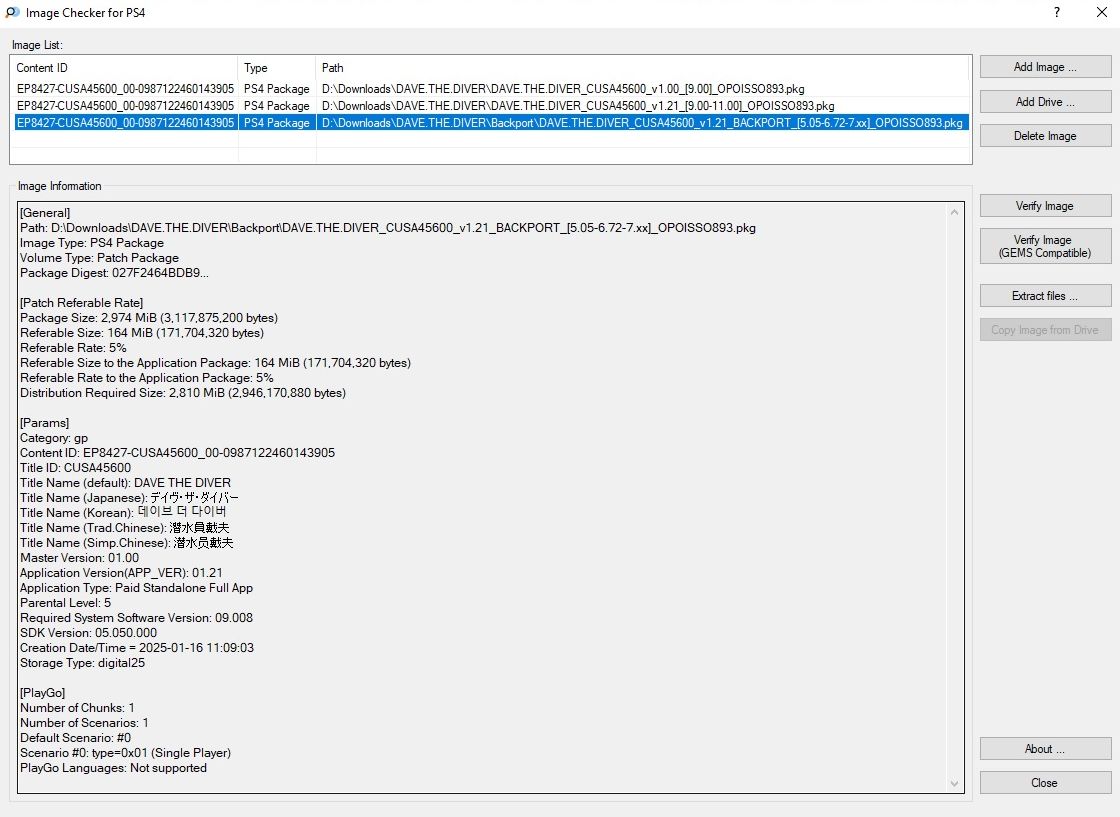Click Delete Image to remove the selected package

pos(1045,136)
